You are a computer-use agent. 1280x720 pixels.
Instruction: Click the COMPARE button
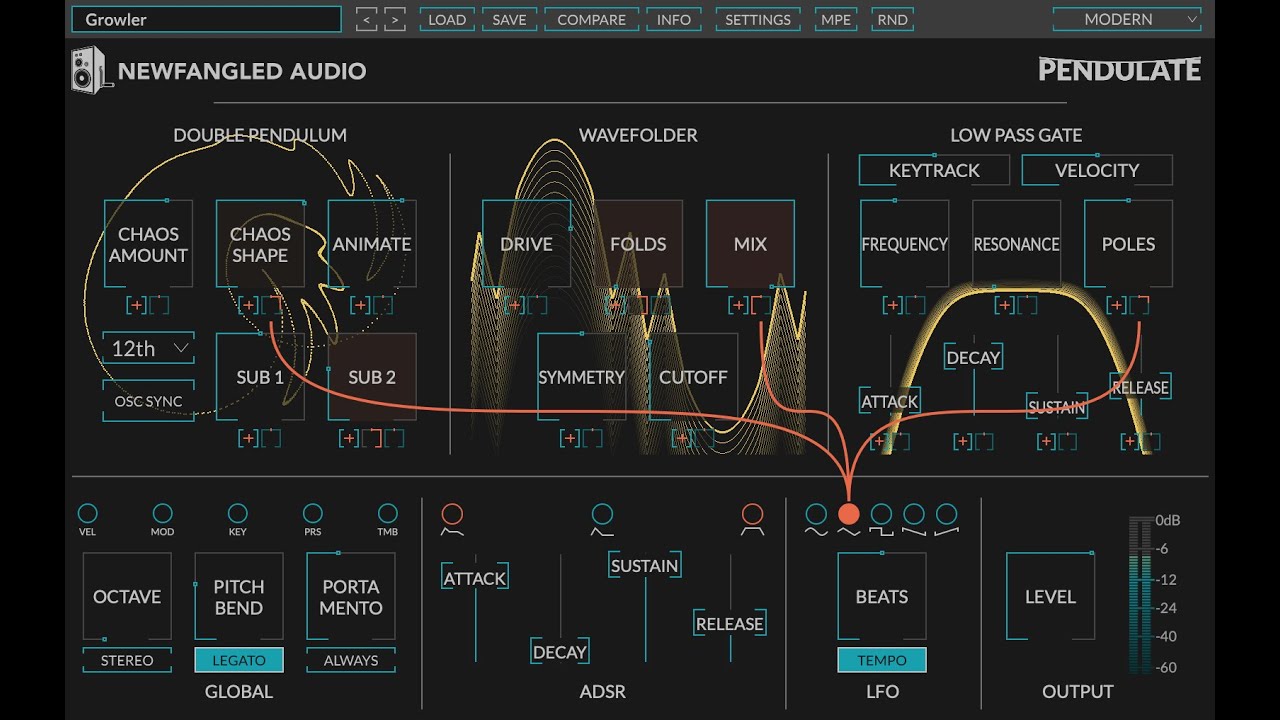[x=591, y=19]
